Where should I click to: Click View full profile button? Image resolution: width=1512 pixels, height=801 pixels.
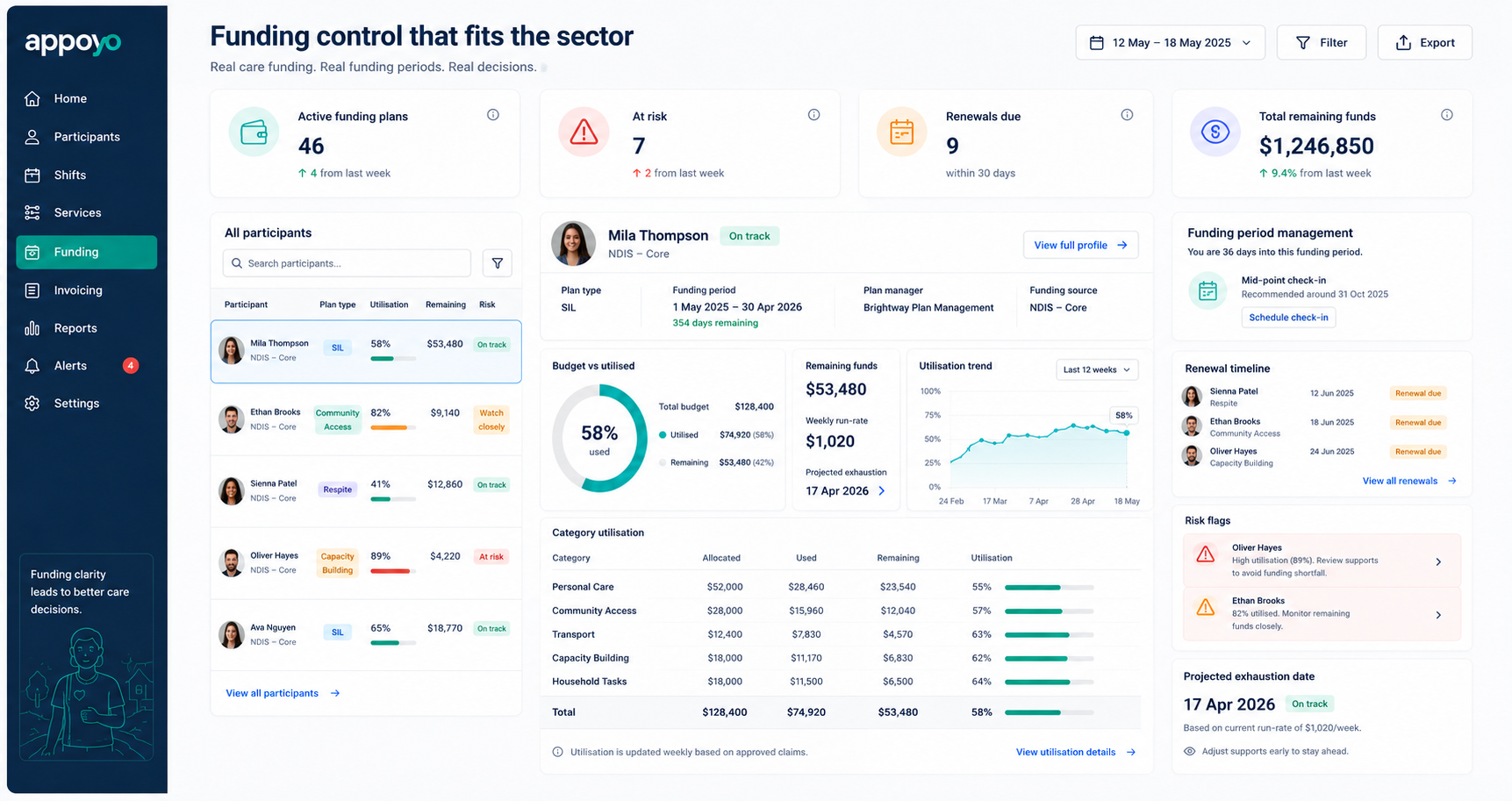pyautogui.click(x=1080, y=245)
